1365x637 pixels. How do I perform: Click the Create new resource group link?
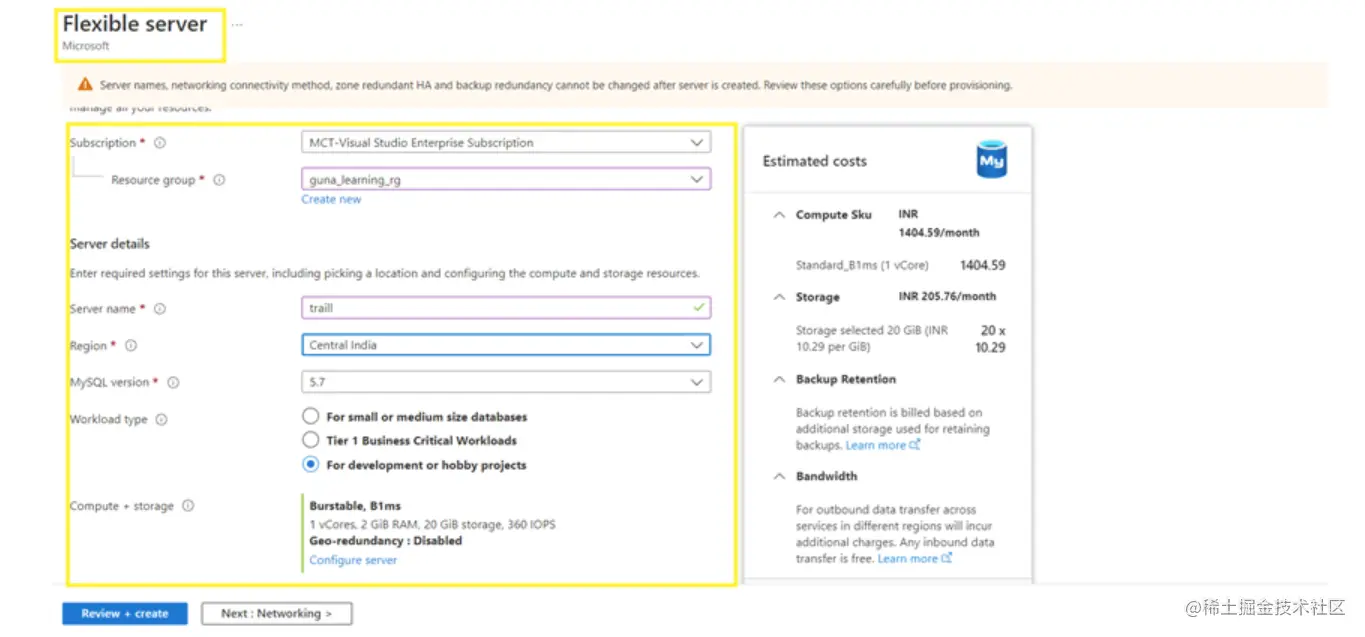(331, 199)
